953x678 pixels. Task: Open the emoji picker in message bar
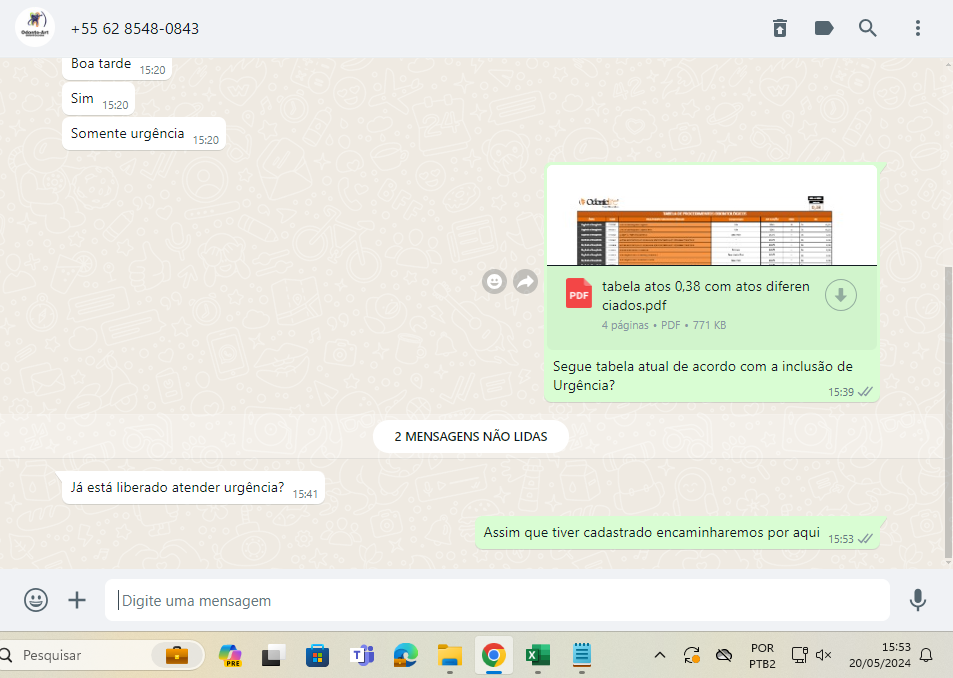pos(36,600)
